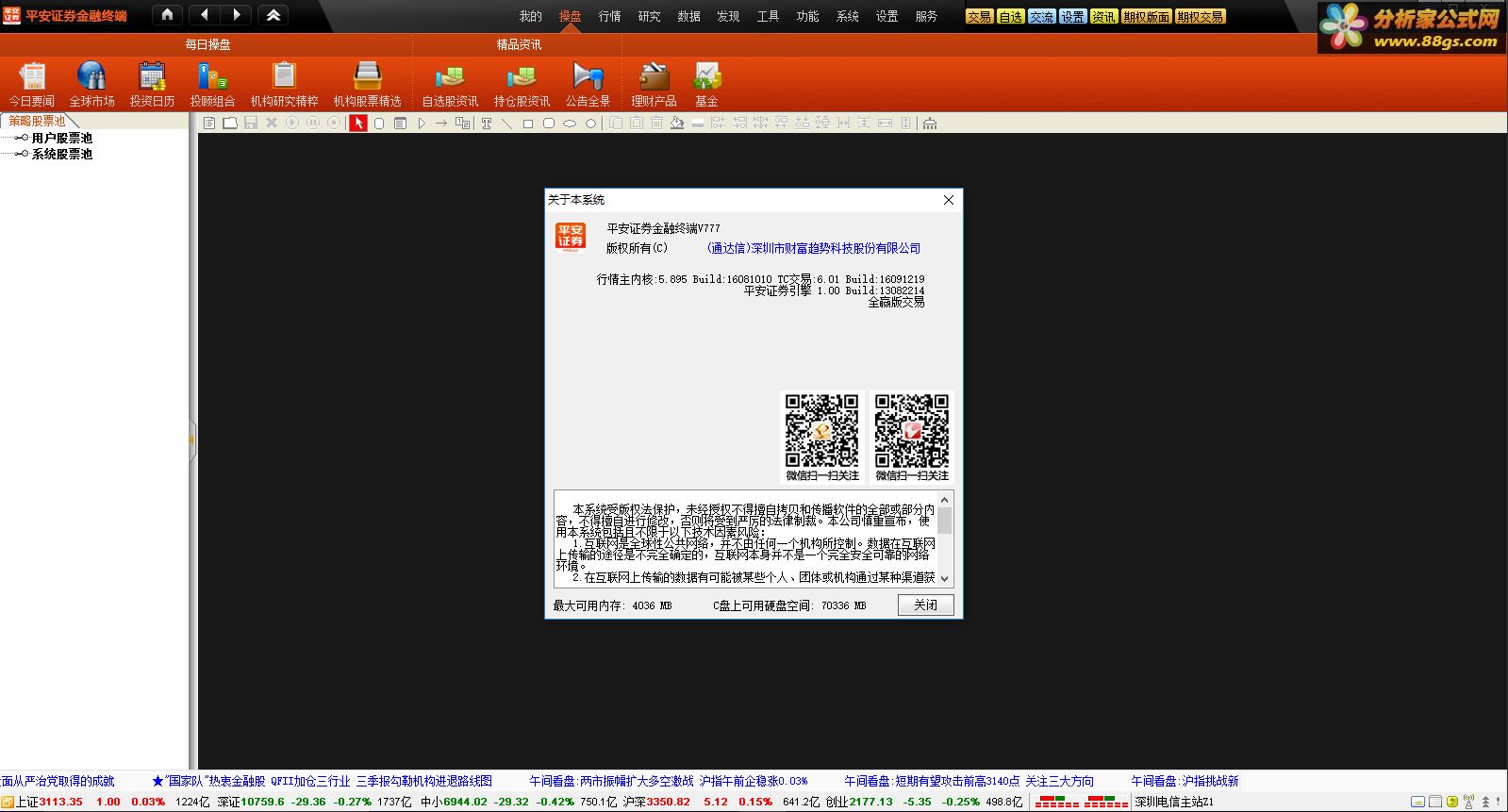1508x812 pixels.
Task: Select the circle shape tool
Action: [x=590, y=123]
